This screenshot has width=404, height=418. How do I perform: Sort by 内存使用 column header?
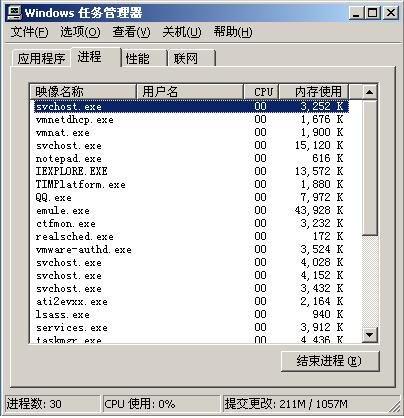tap(314, 92)
